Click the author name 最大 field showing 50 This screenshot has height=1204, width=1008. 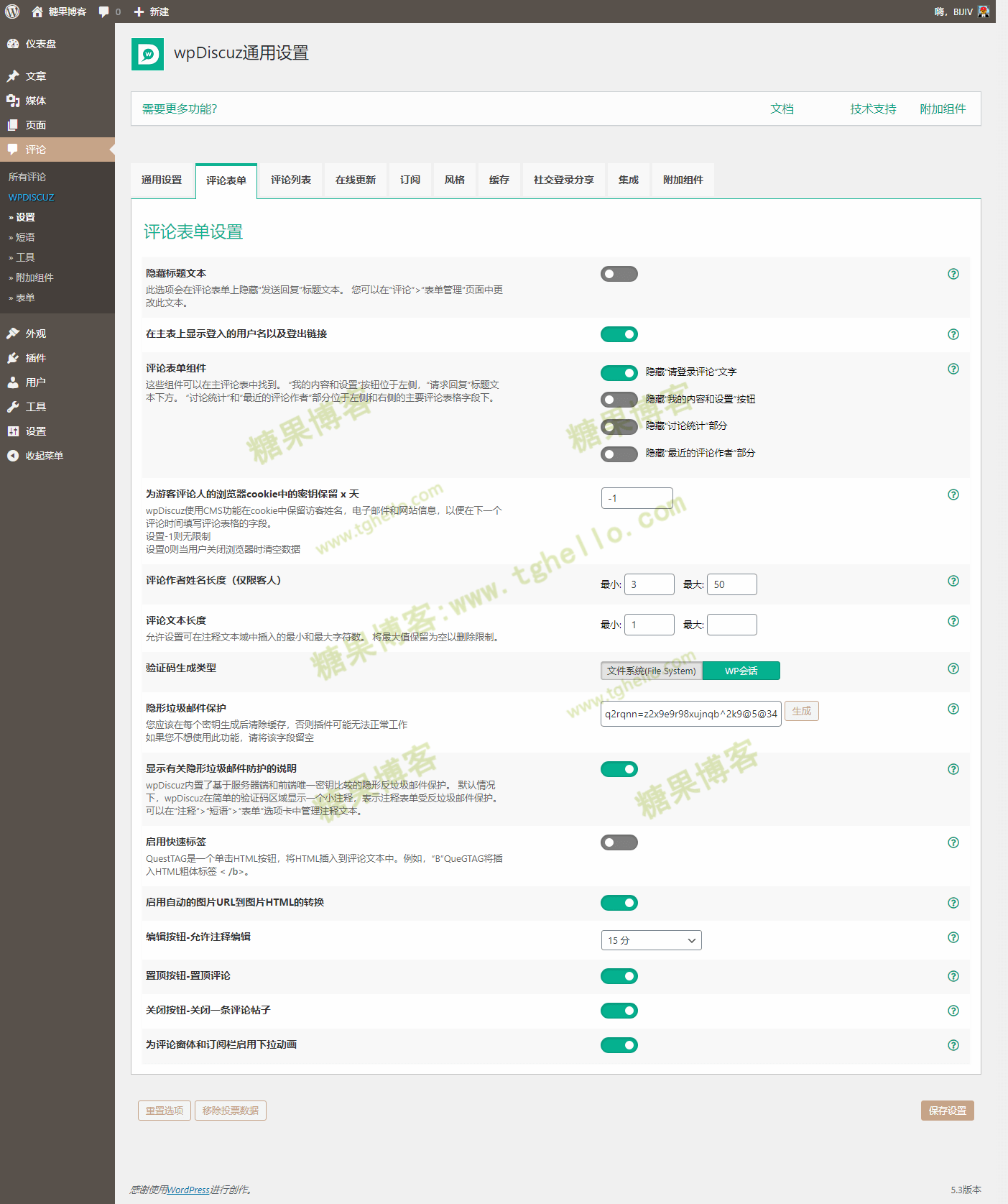click(x=732, y=584)
